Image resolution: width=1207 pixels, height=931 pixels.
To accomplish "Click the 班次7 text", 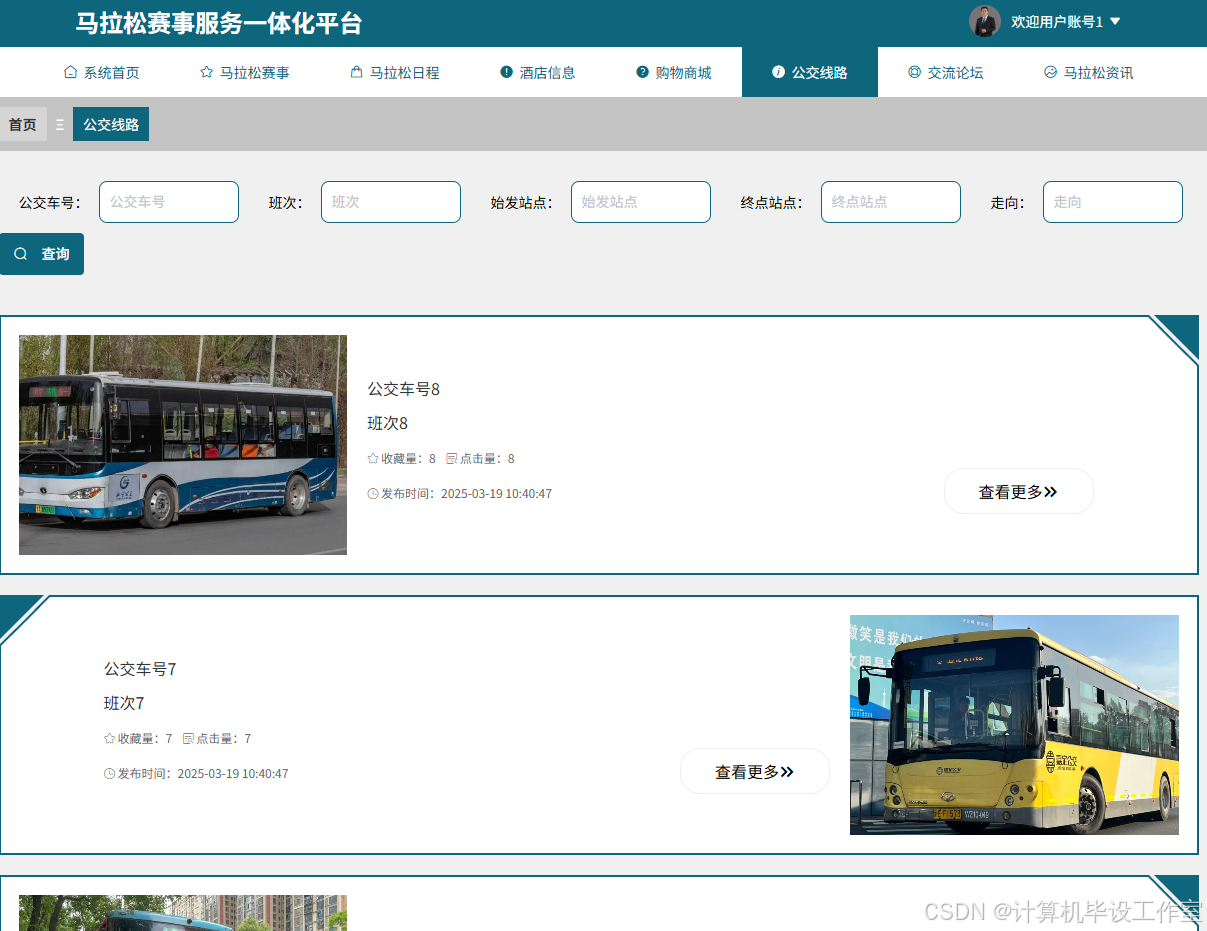I will (125, 703).
